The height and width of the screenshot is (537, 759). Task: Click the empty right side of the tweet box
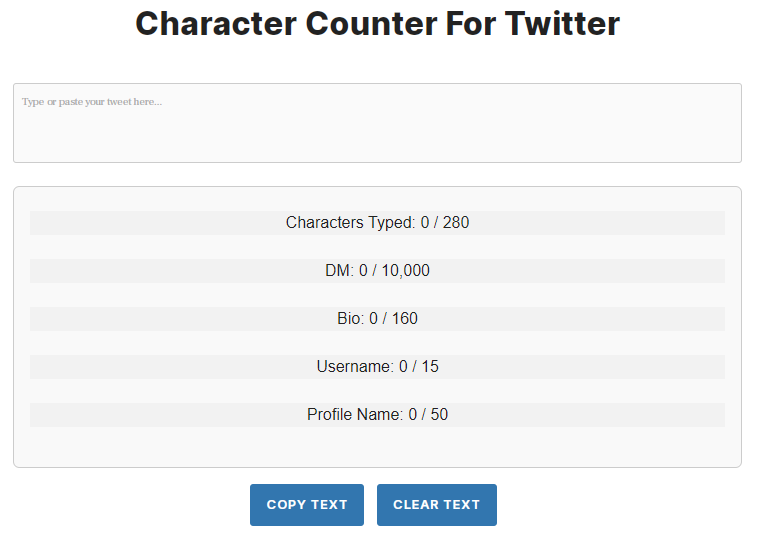point(650,125)
